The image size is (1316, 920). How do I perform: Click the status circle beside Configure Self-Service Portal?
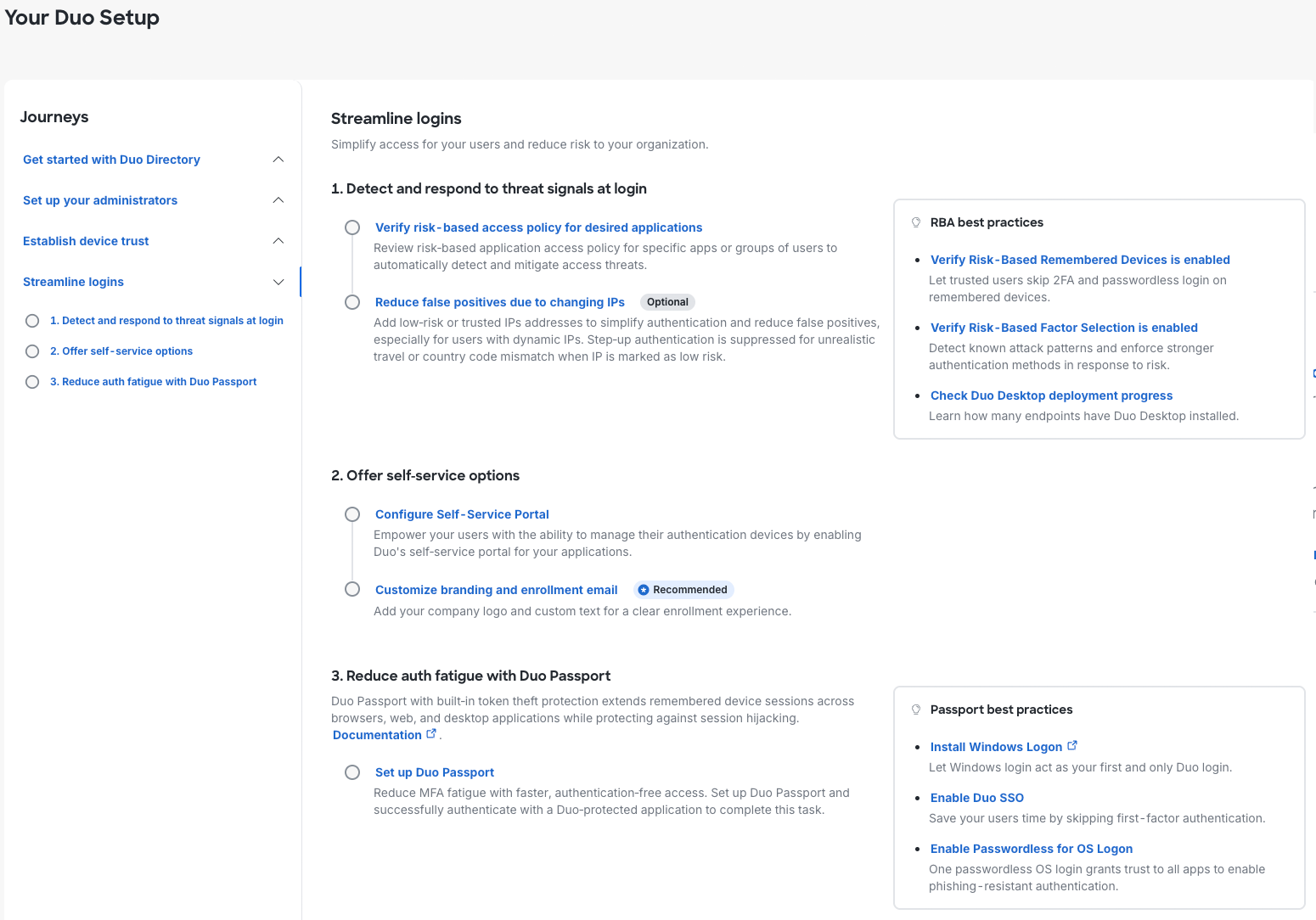point(352,514)
